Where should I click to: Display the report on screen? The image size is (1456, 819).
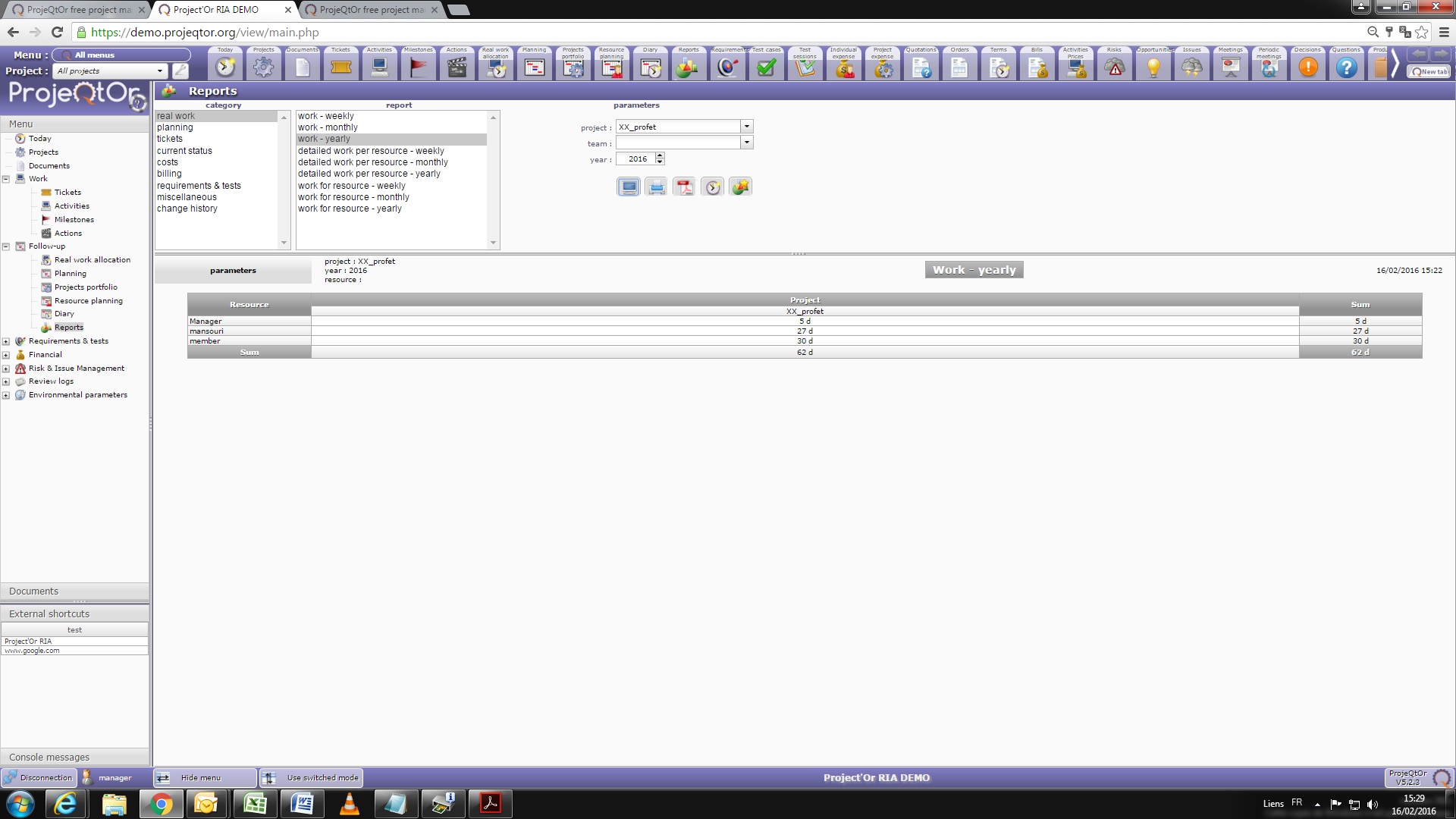[629, 187]
